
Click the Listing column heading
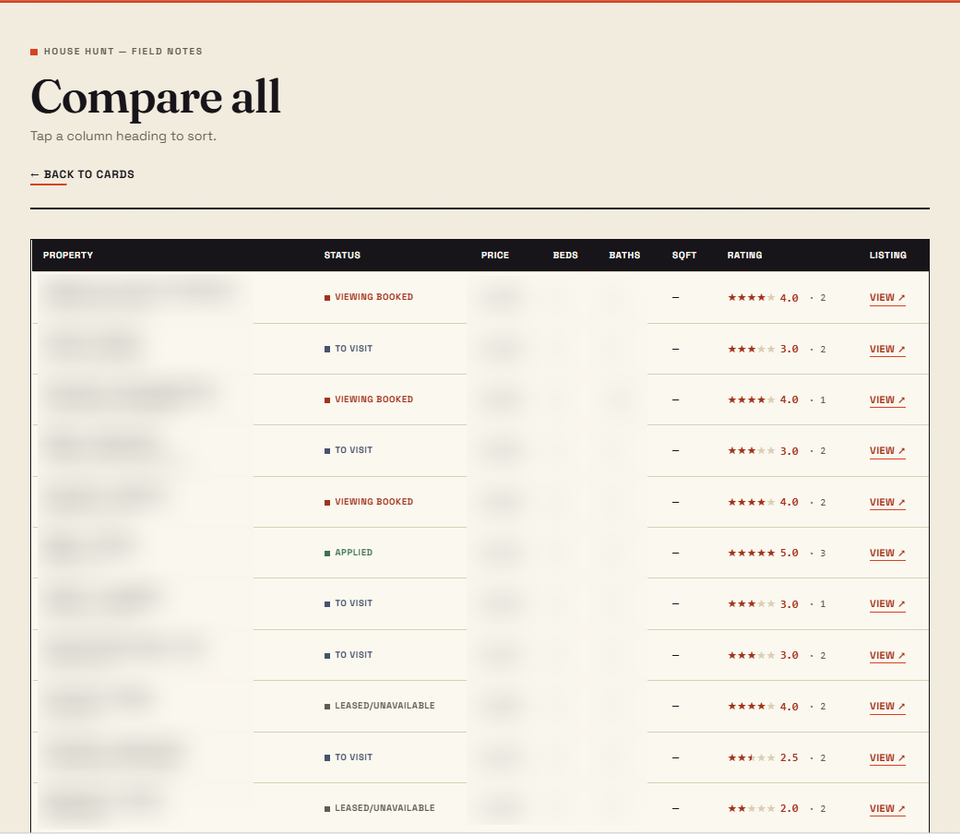pyautogui.click(x=888, y=255)
